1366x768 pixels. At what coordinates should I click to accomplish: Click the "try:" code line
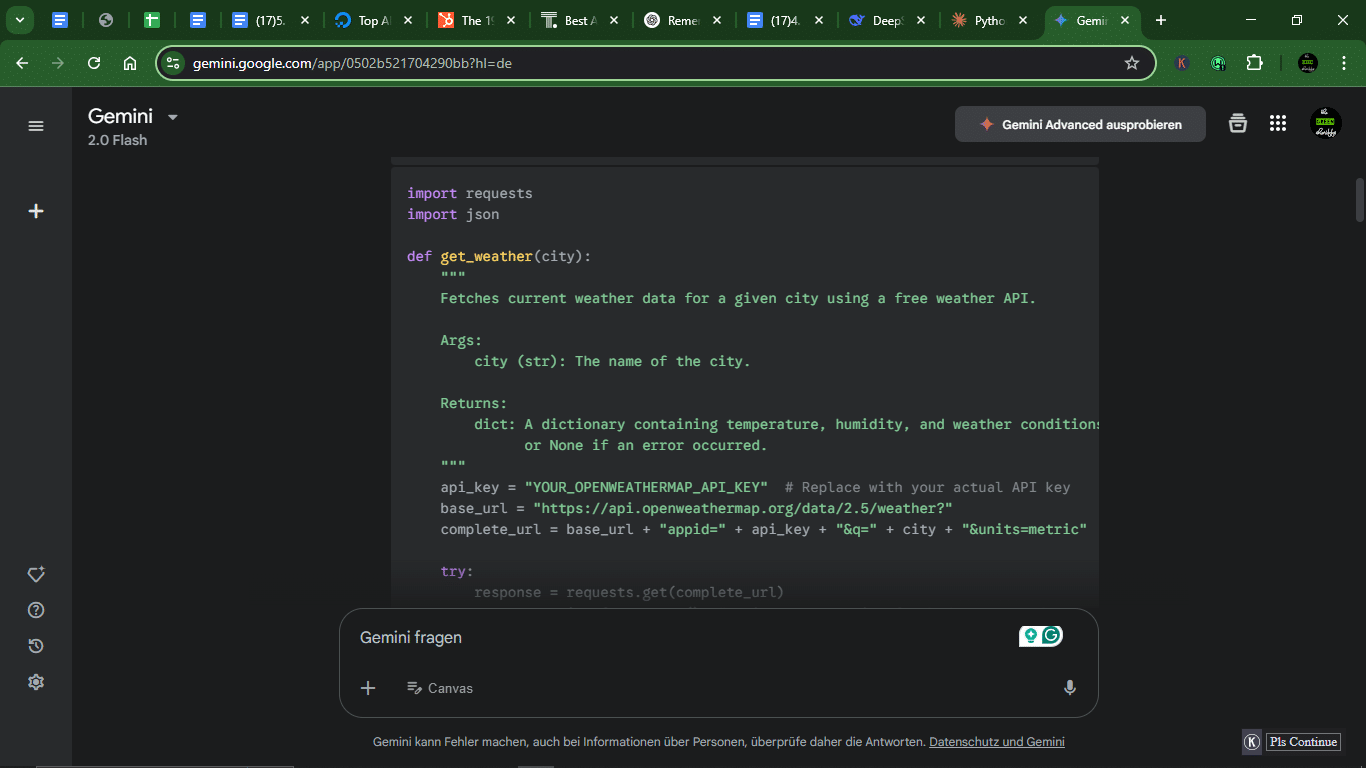457,571
